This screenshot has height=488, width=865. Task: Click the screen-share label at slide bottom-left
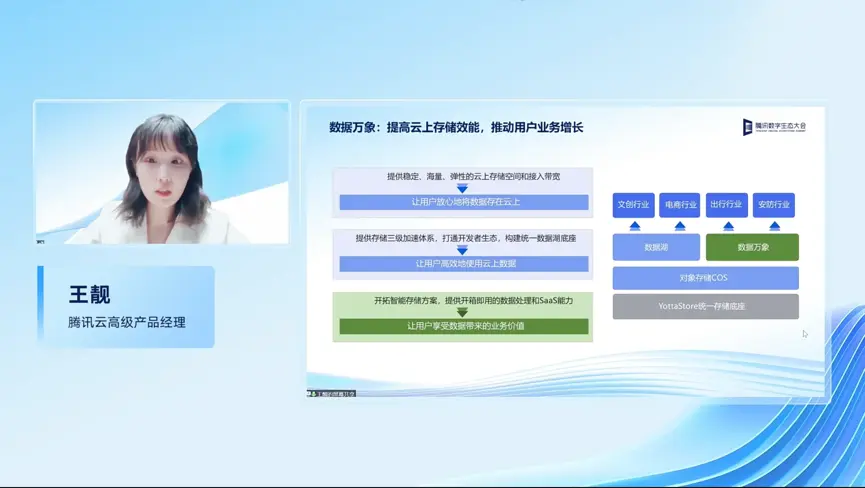pyautogui.click(x=332, y=394)
